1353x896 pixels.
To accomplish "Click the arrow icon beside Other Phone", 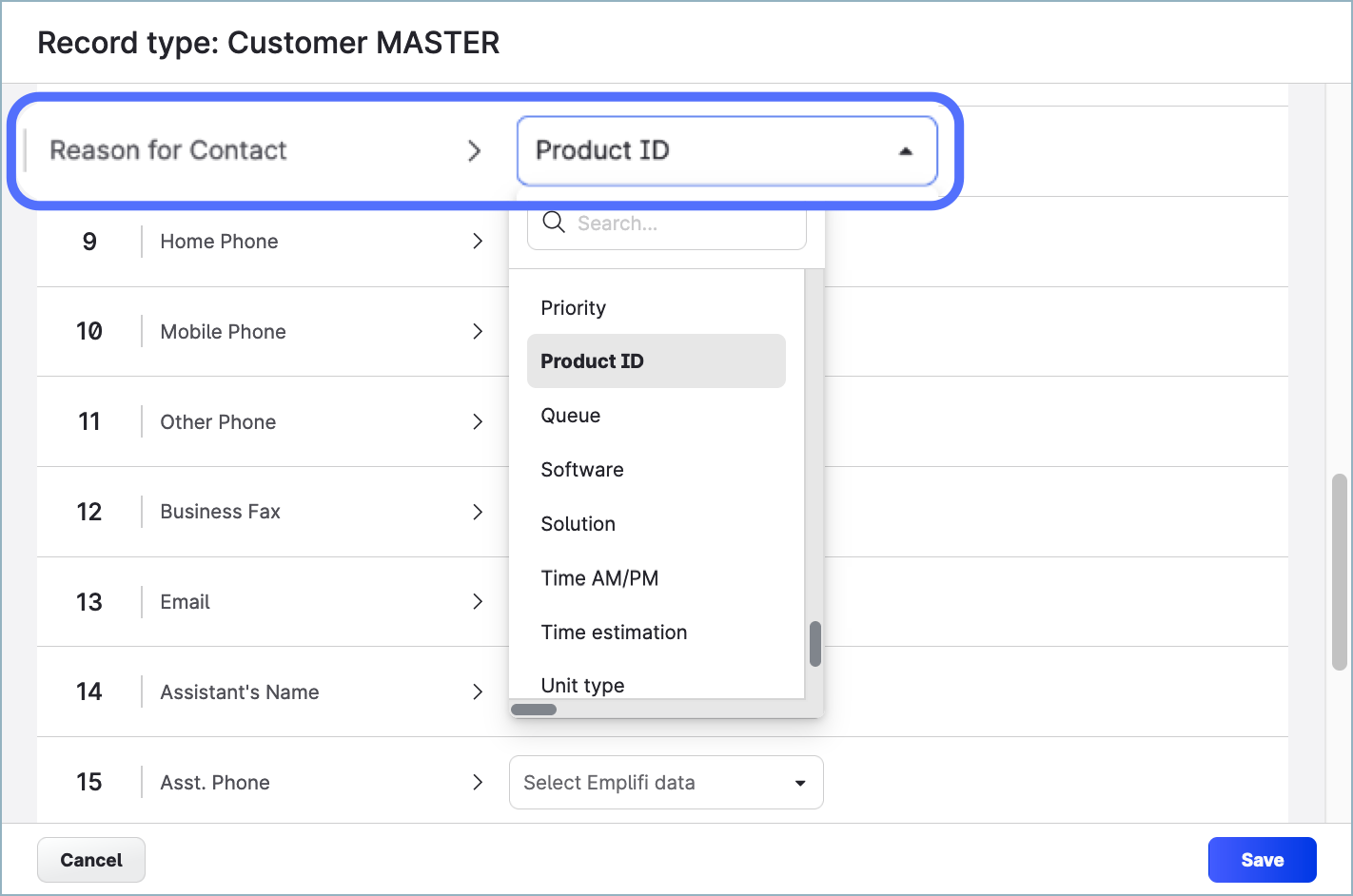I will point(478,421).
